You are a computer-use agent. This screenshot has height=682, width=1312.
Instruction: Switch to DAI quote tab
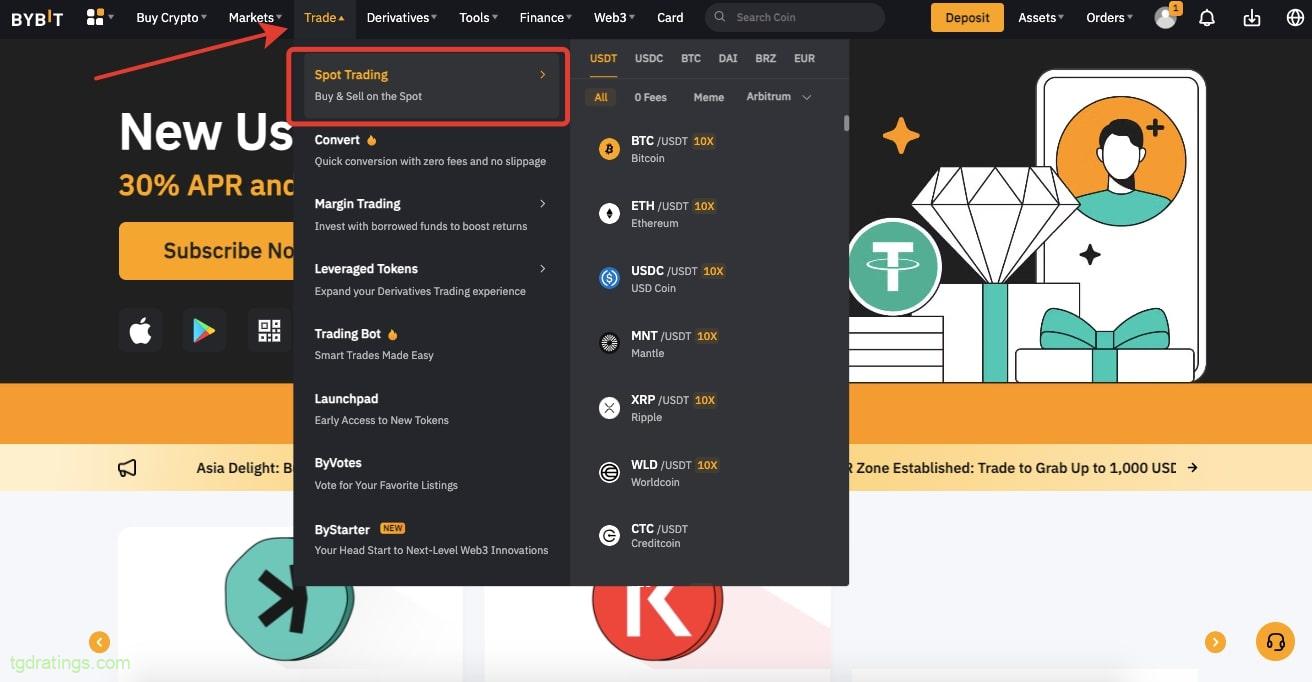point(728,58)
